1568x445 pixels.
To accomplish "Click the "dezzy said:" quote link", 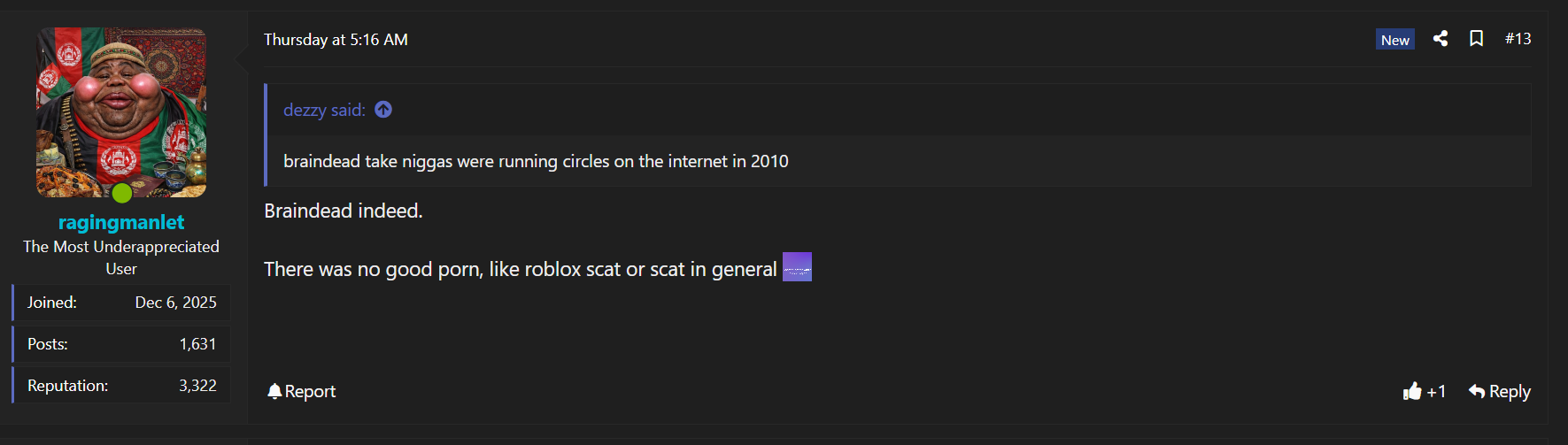I will (x=324, y=110).
